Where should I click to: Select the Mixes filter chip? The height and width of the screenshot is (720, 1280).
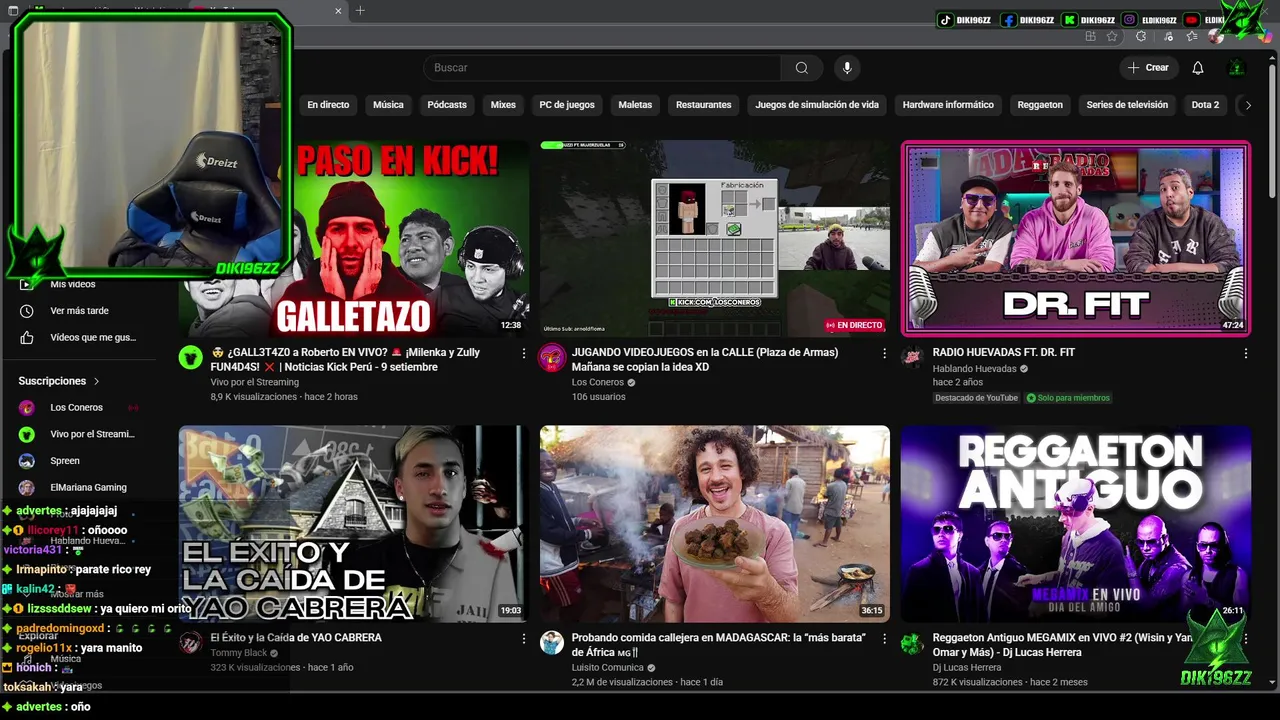tap(503, 105)
